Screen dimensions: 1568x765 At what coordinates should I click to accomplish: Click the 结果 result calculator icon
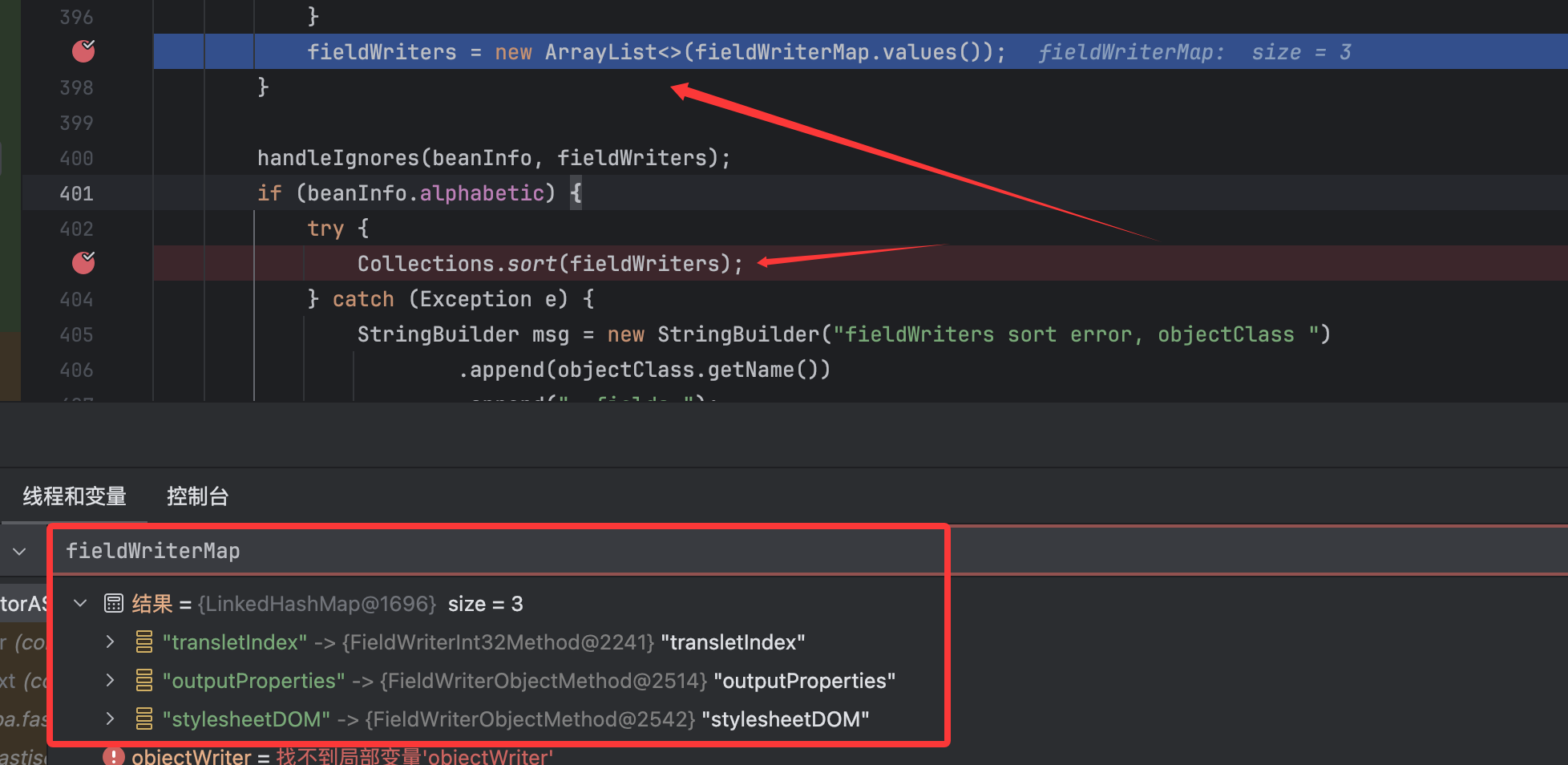click(114, 603)
